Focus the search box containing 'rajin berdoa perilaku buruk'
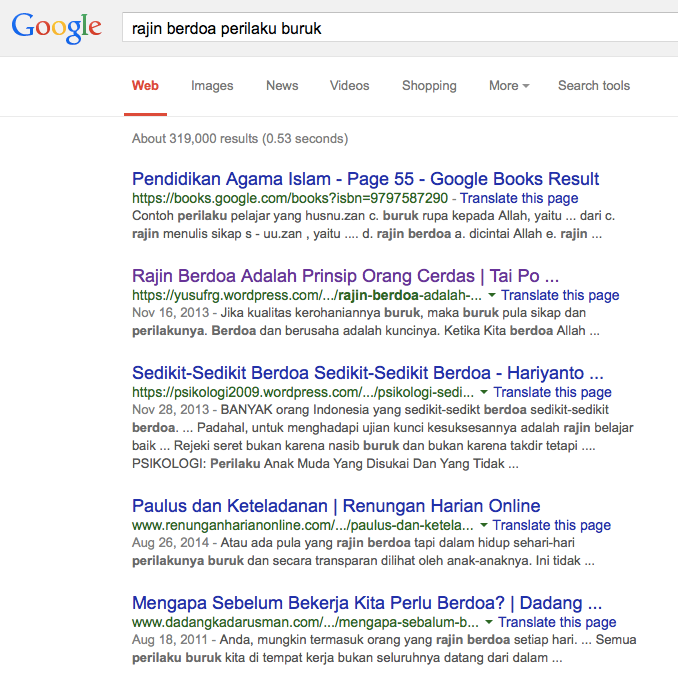The width and height of the screenshot is (678, 676). (x=400, y=28)
